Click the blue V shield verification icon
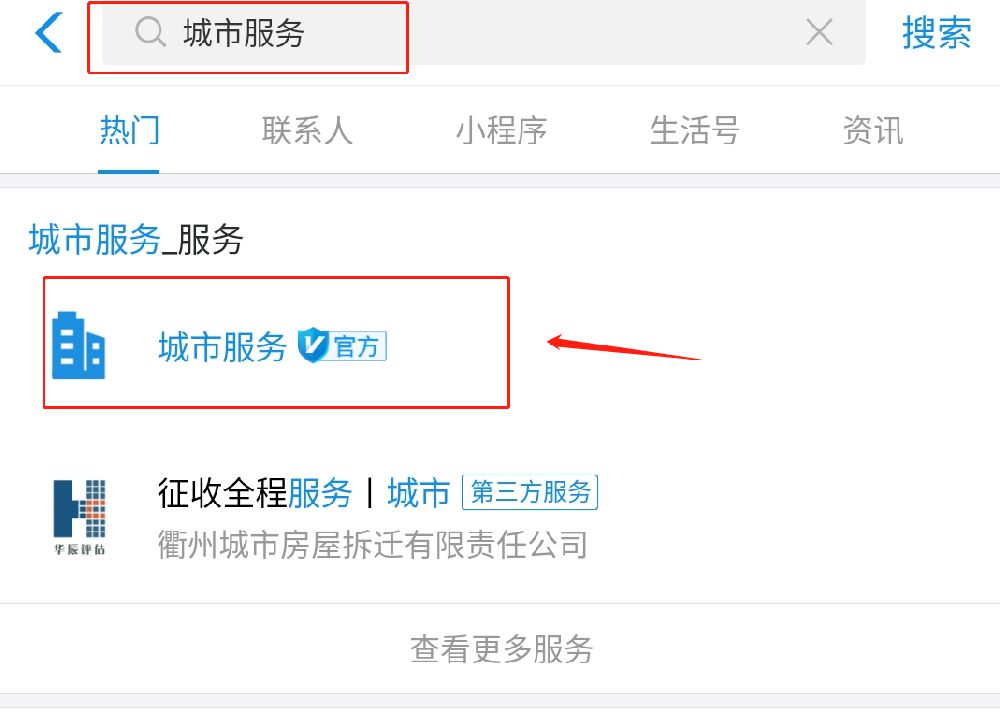Viewport: 1000px width, 720px height. tap(313, 345)
